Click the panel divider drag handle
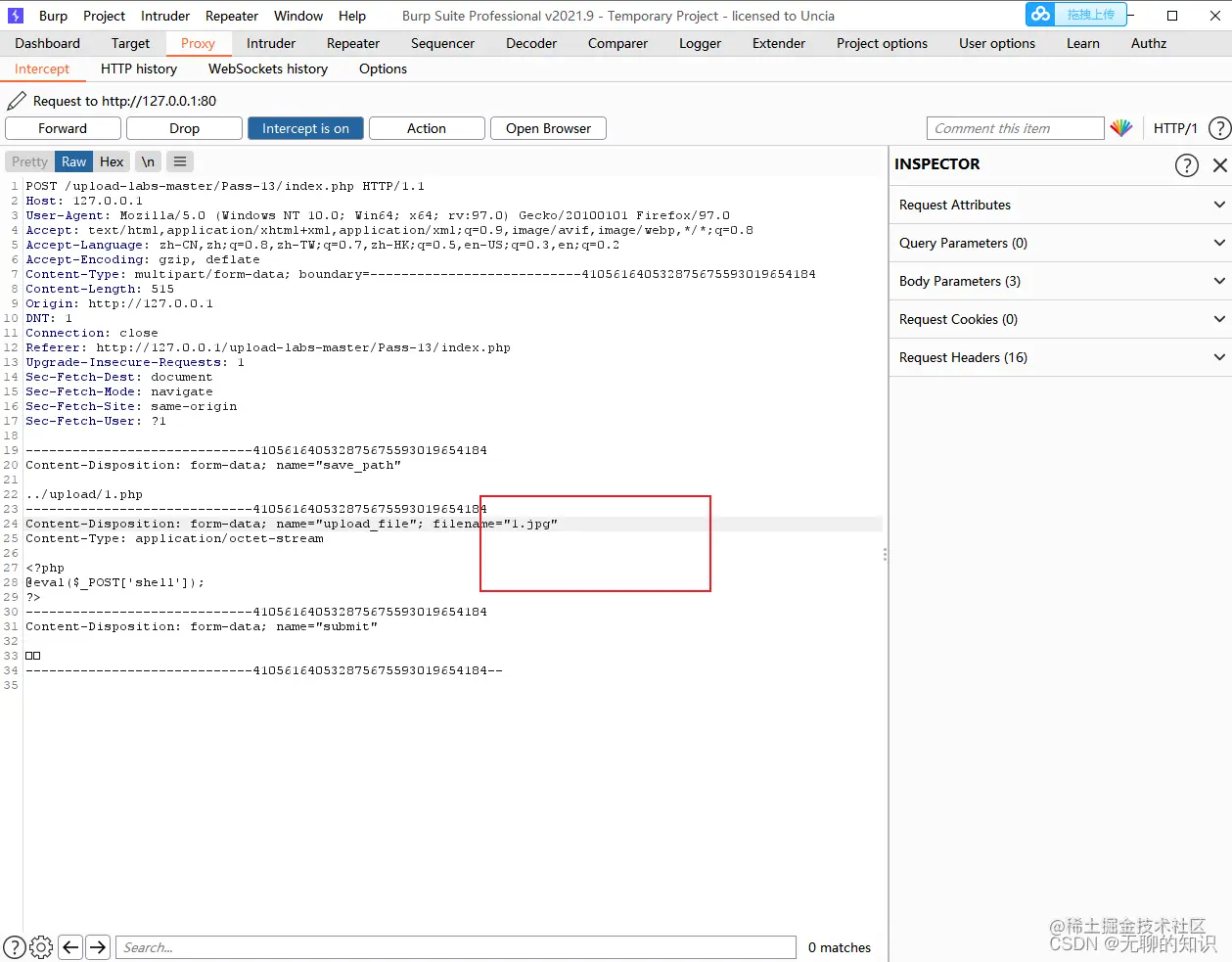 tap(885, 554)
